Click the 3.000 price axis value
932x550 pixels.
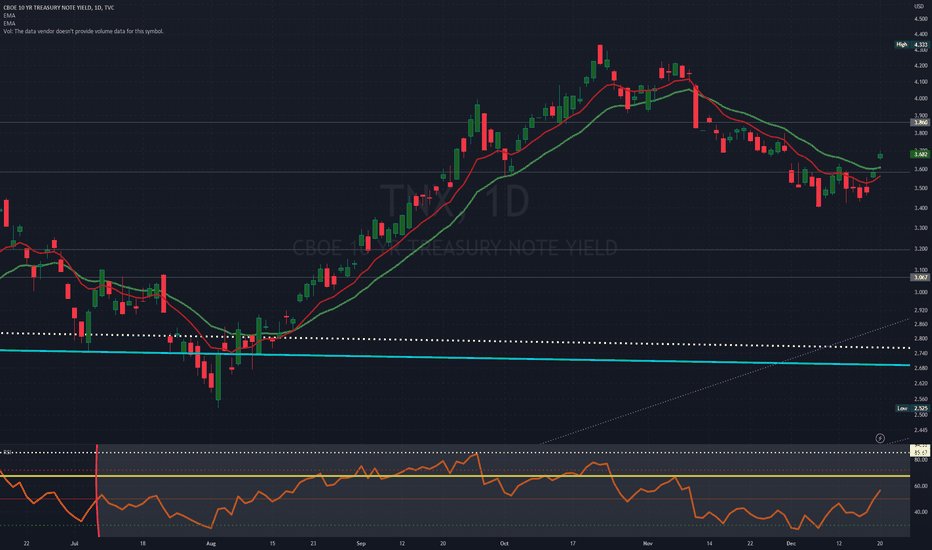point(921,292)
